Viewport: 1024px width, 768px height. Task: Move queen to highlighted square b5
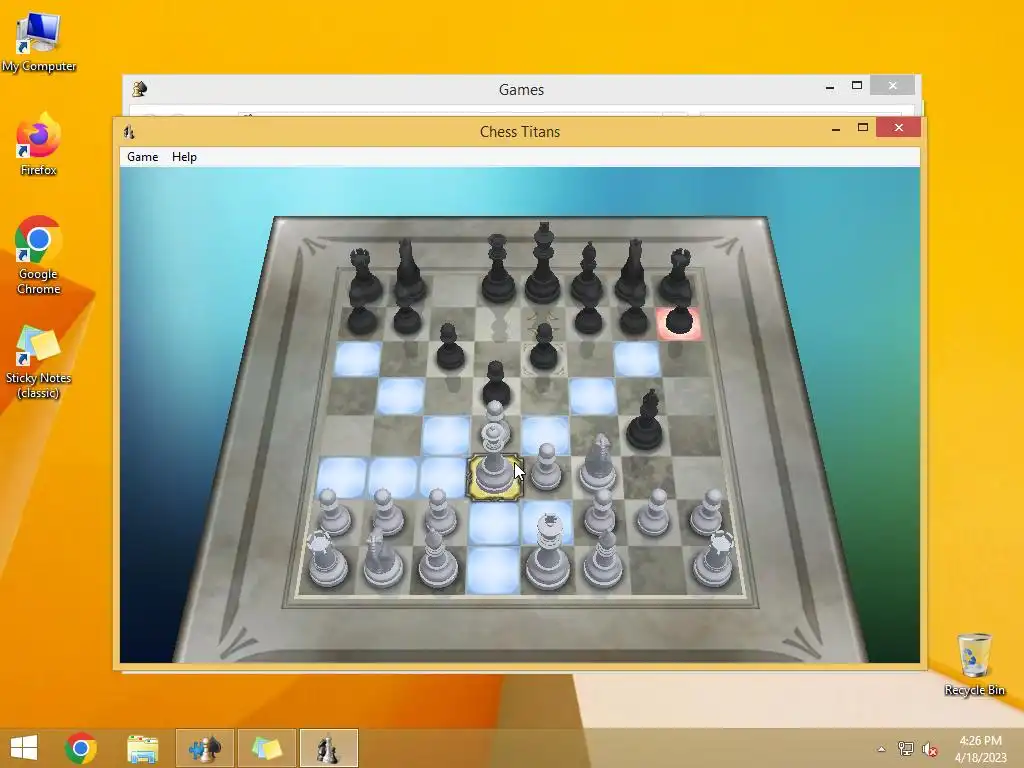(401, 396)
